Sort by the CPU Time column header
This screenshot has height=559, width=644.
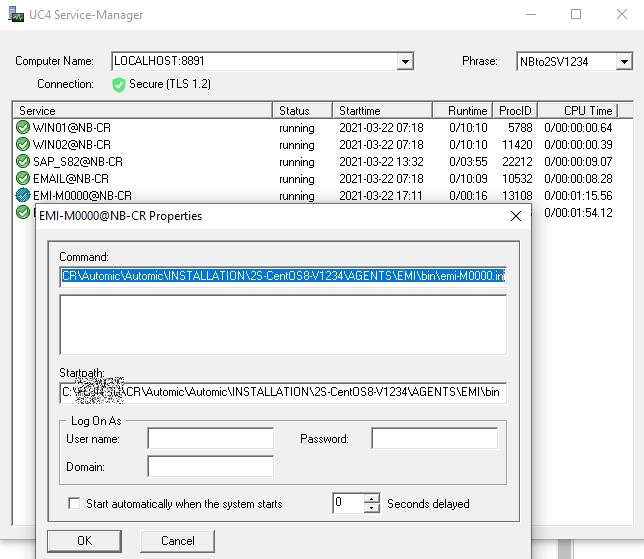(578, 110)
